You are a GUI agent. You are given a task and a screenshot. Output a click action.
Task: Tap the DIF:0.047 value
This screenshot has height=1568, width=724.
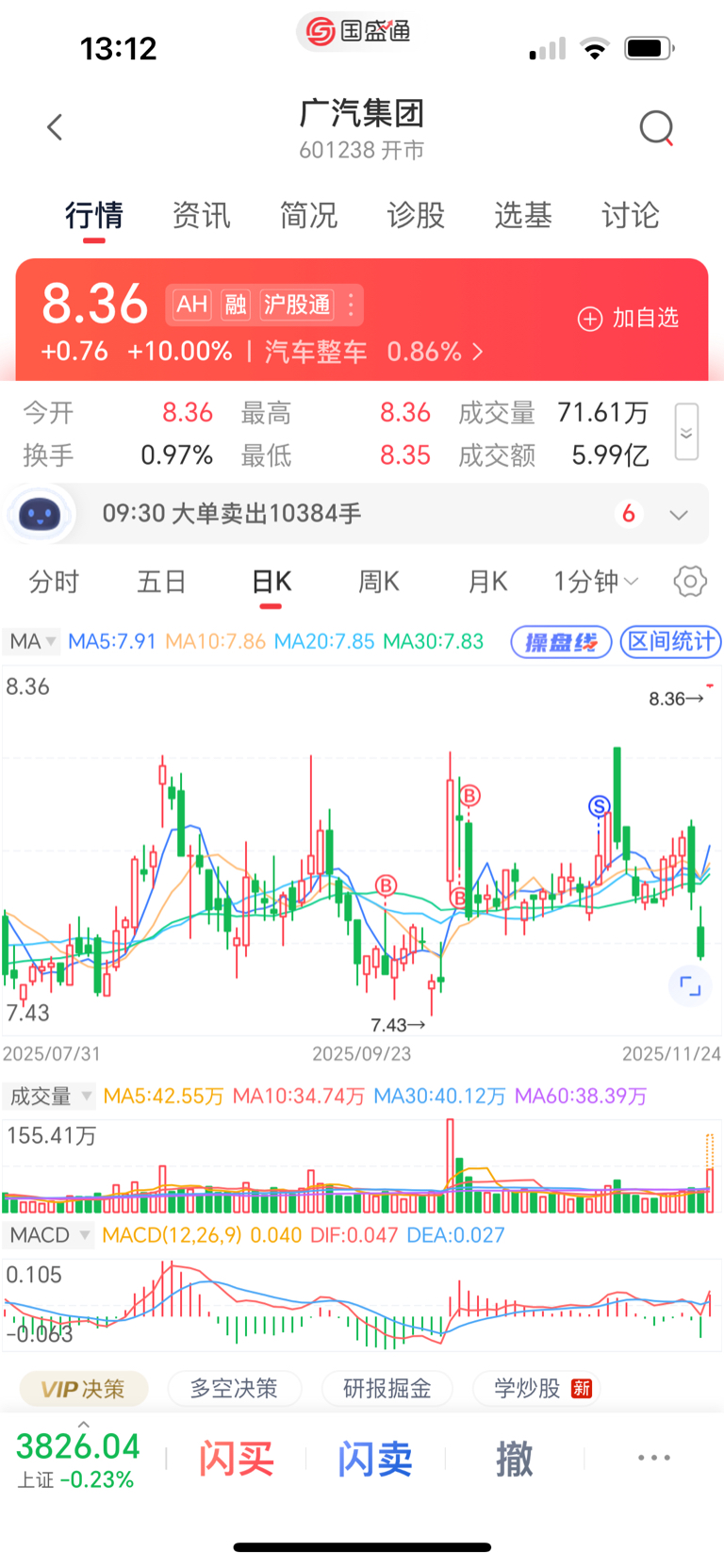coord(354,1235)
